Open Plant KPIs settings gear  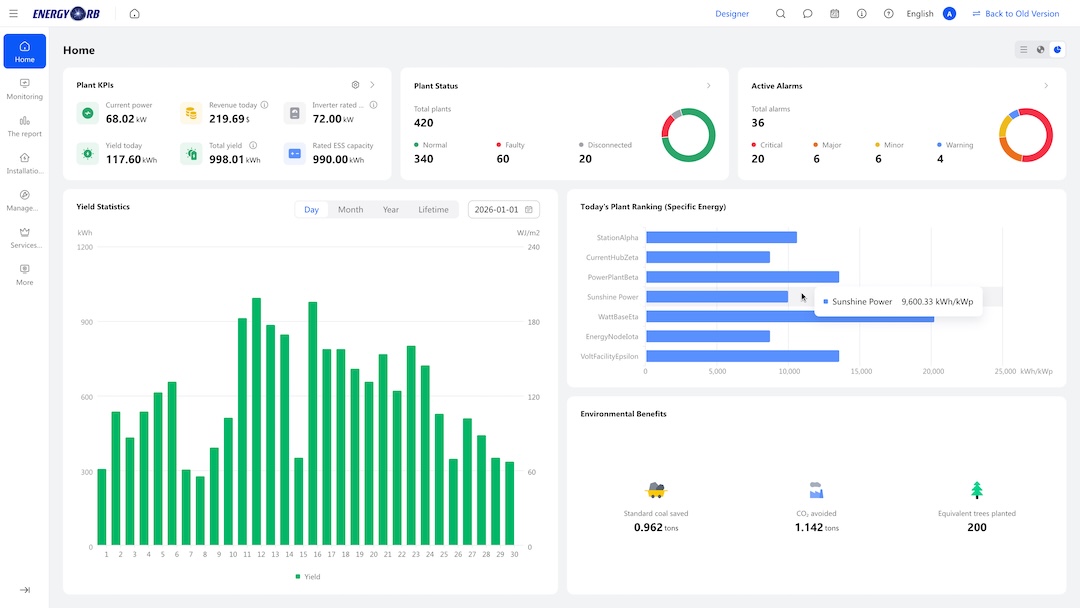pos(355,85)
